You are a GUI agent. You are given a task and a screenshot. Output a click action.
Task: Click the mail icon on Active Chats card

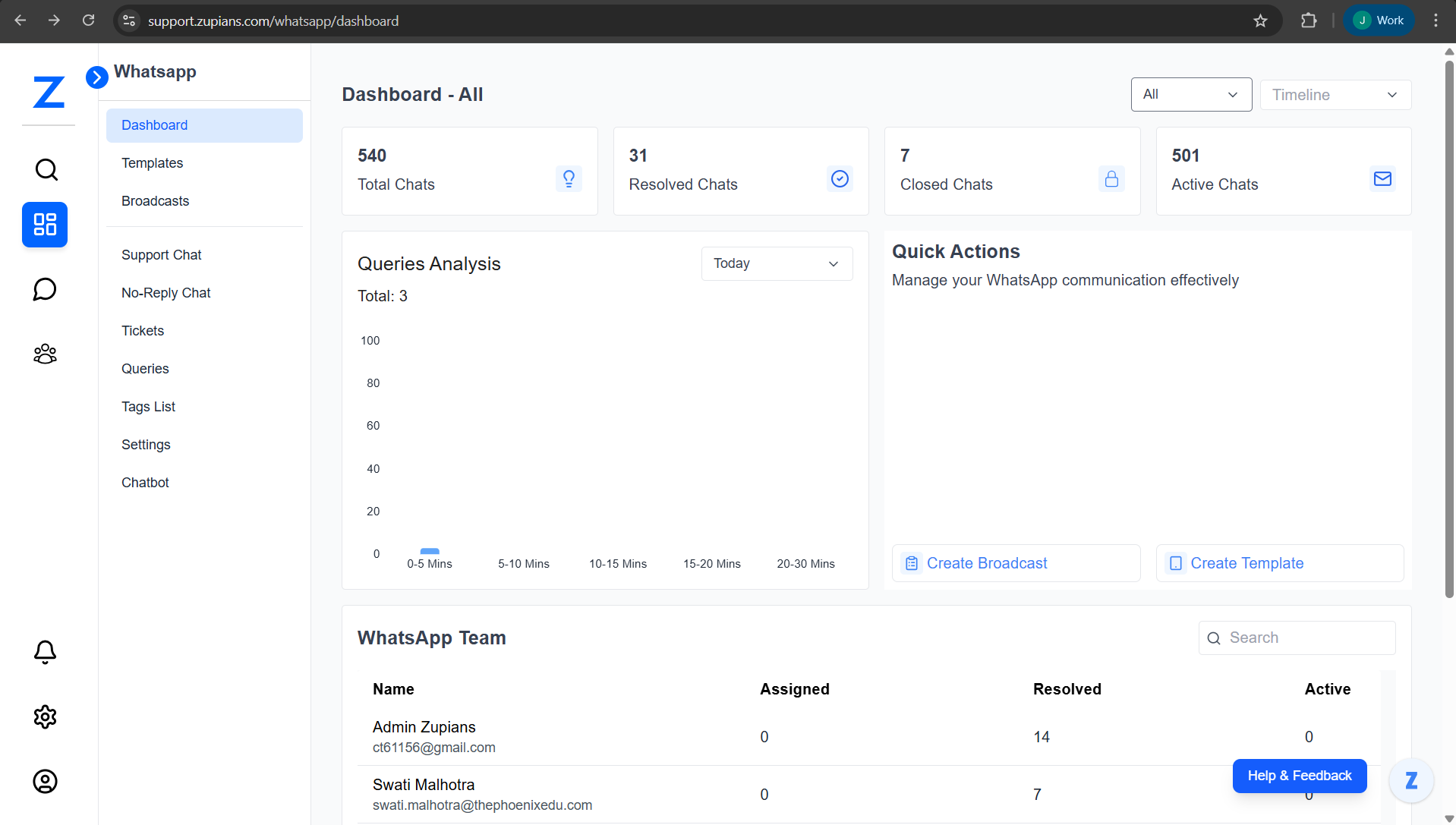pyautogui.click(x=1382, y=179)
